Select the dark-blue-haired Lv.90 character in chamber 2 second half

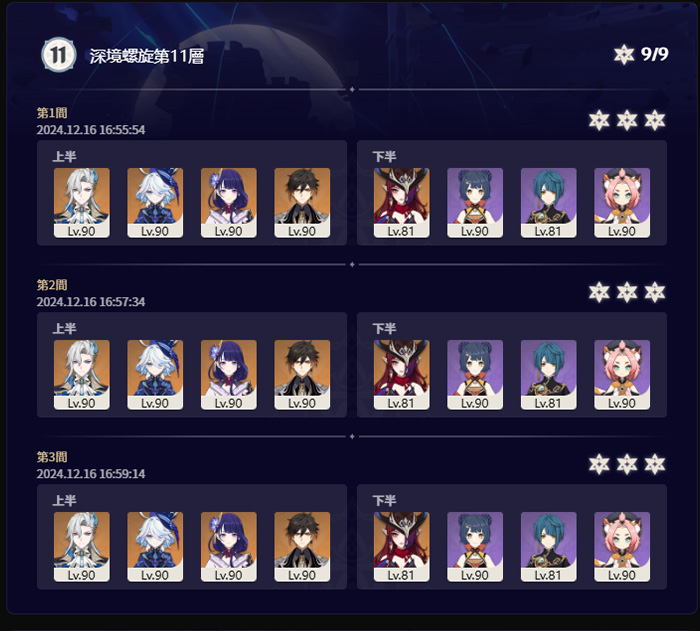tap(475, 375)
